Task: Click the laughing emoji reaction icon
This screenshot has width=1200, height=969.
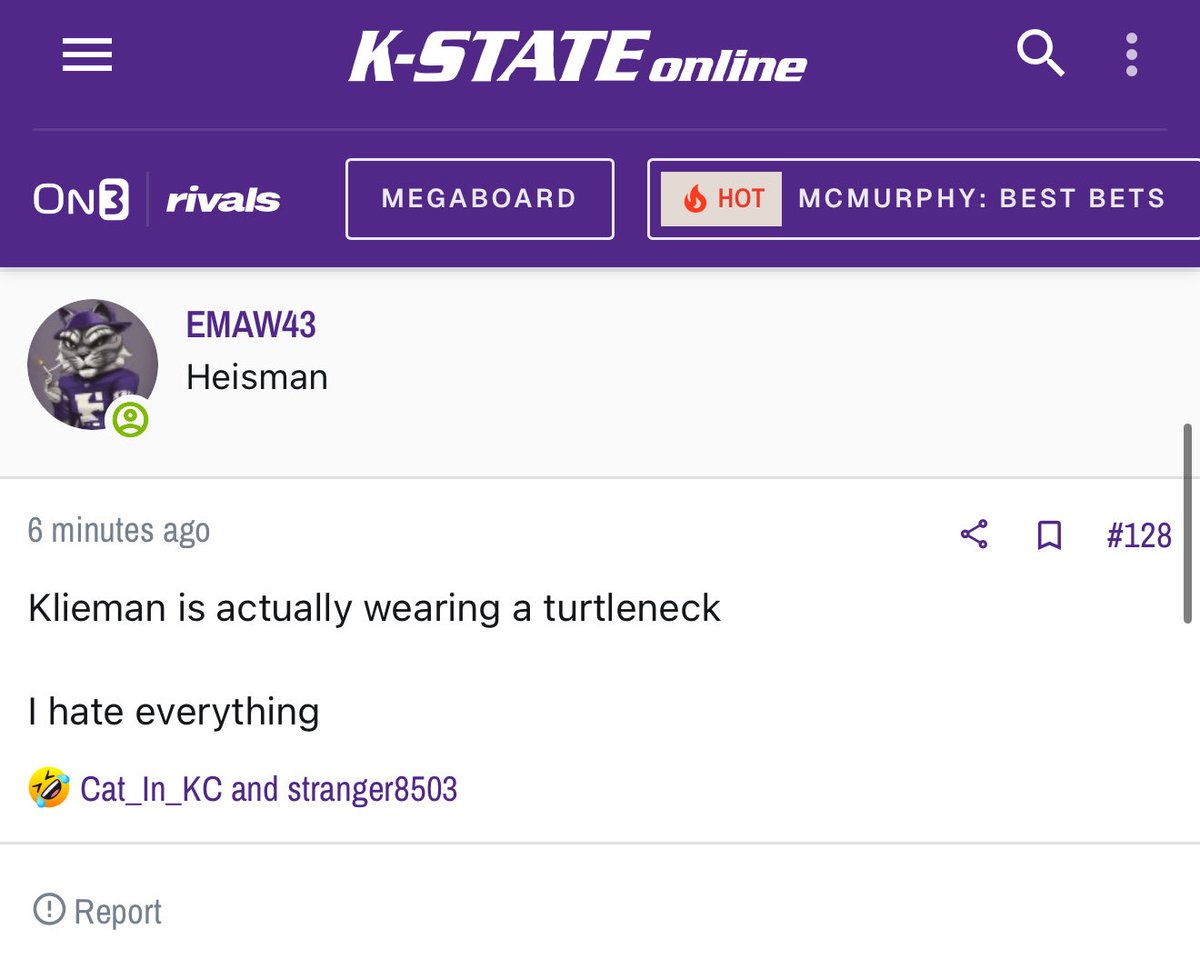Action: pyautogui.click(x=48, y=789)
